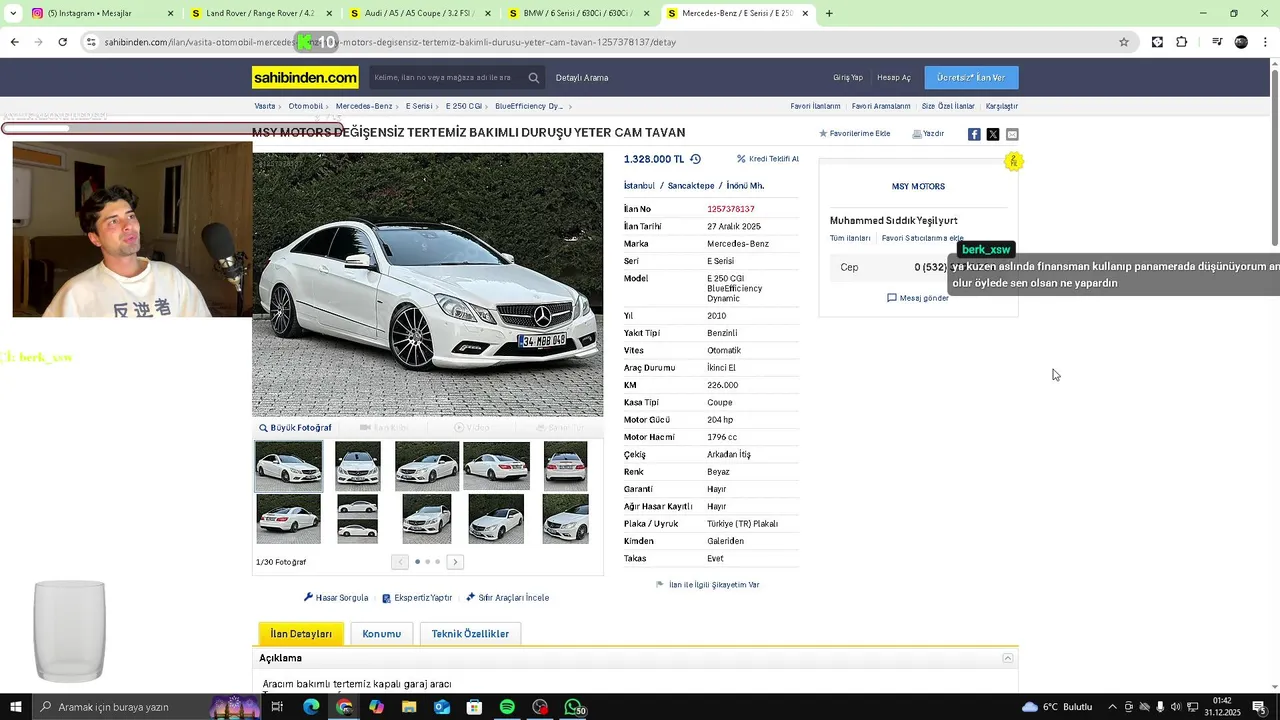Click Hesap Aç link
The image size is (1280, 720).
click(x=894, y=78)
